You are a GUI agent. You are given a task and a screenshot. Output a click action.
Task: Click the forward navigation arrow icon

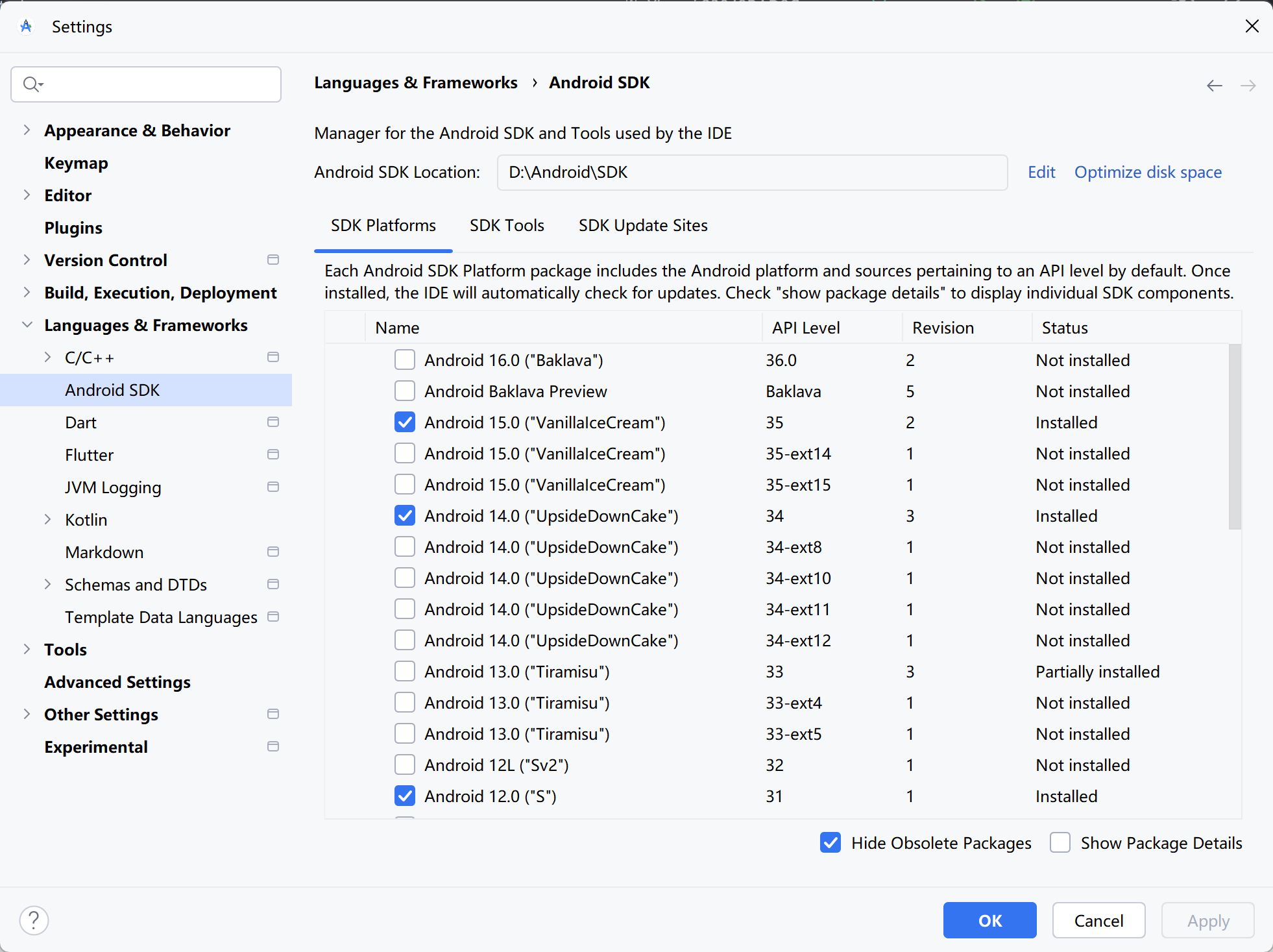tap(1248, 86)
